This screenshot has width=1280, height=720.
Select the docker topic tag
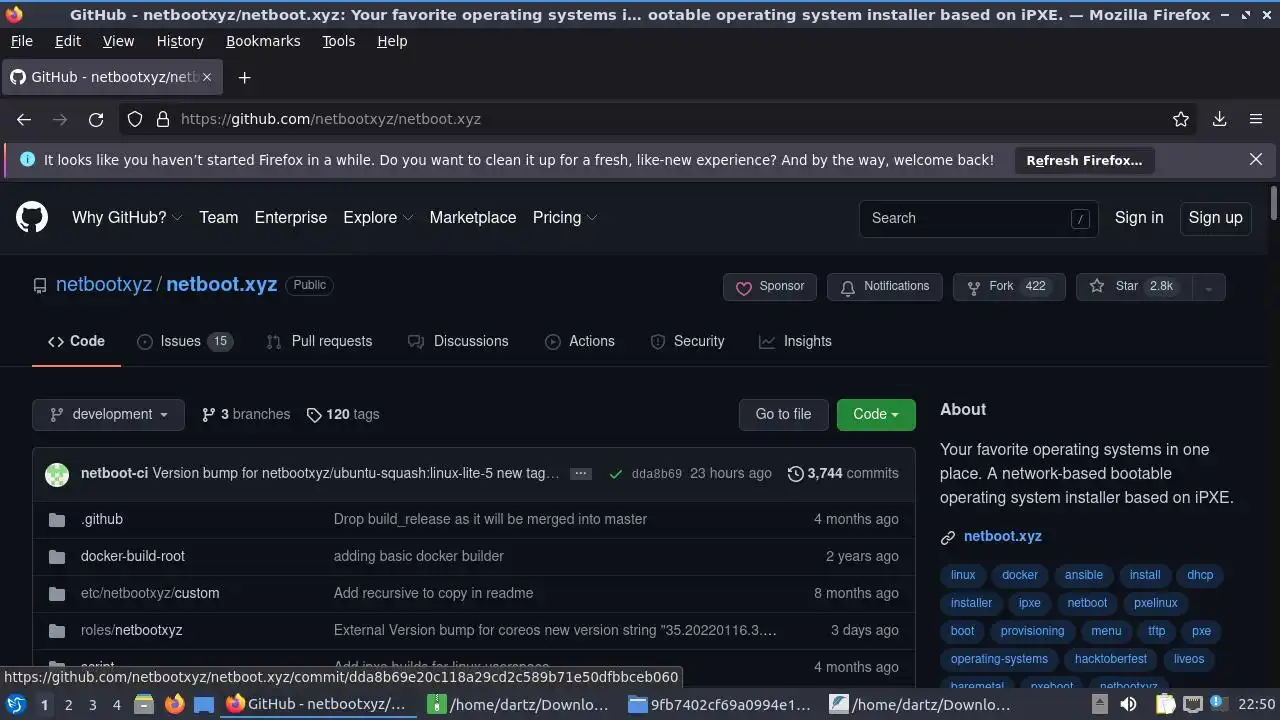(x=1020, y=575)
